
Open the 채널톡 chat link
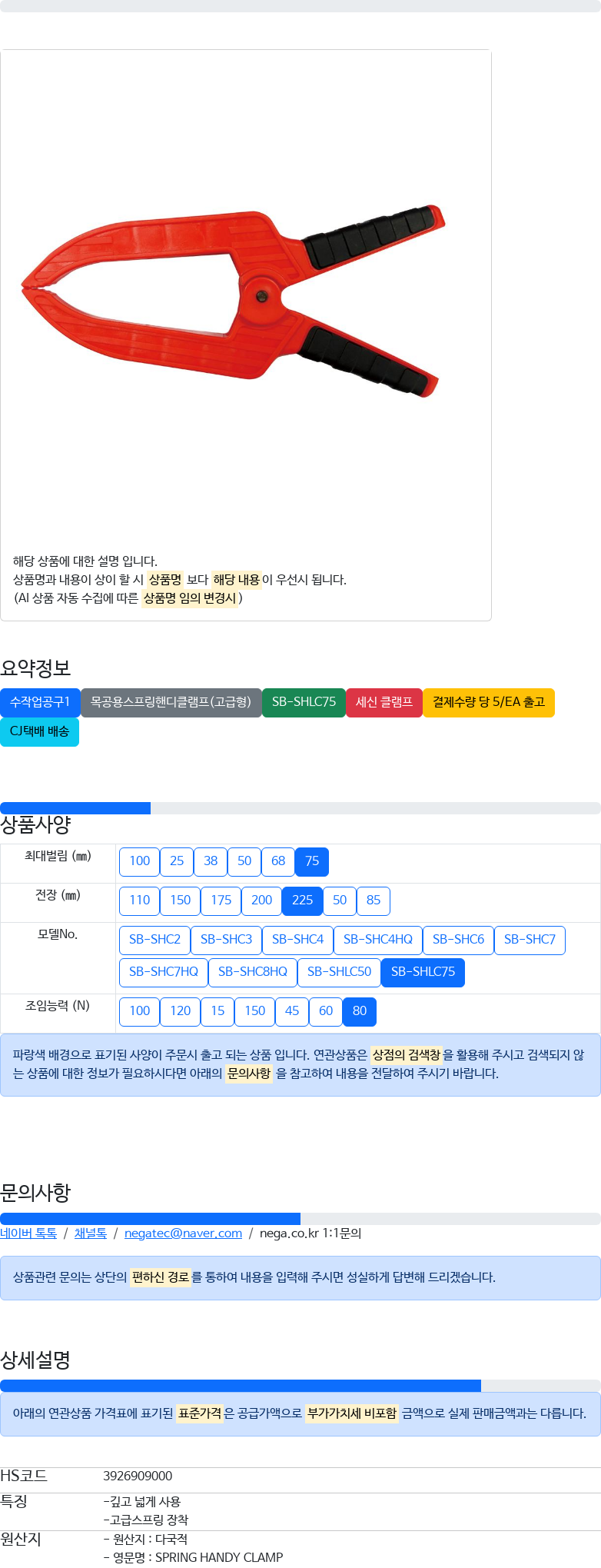tap(91, 1233)
